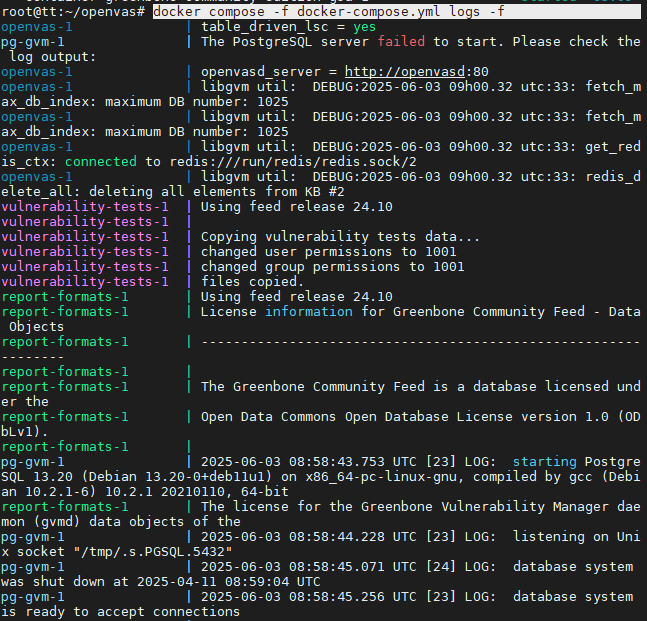Click the 'files copied.' message
This screenshot has width=647, height=621.
pos(252,281)
